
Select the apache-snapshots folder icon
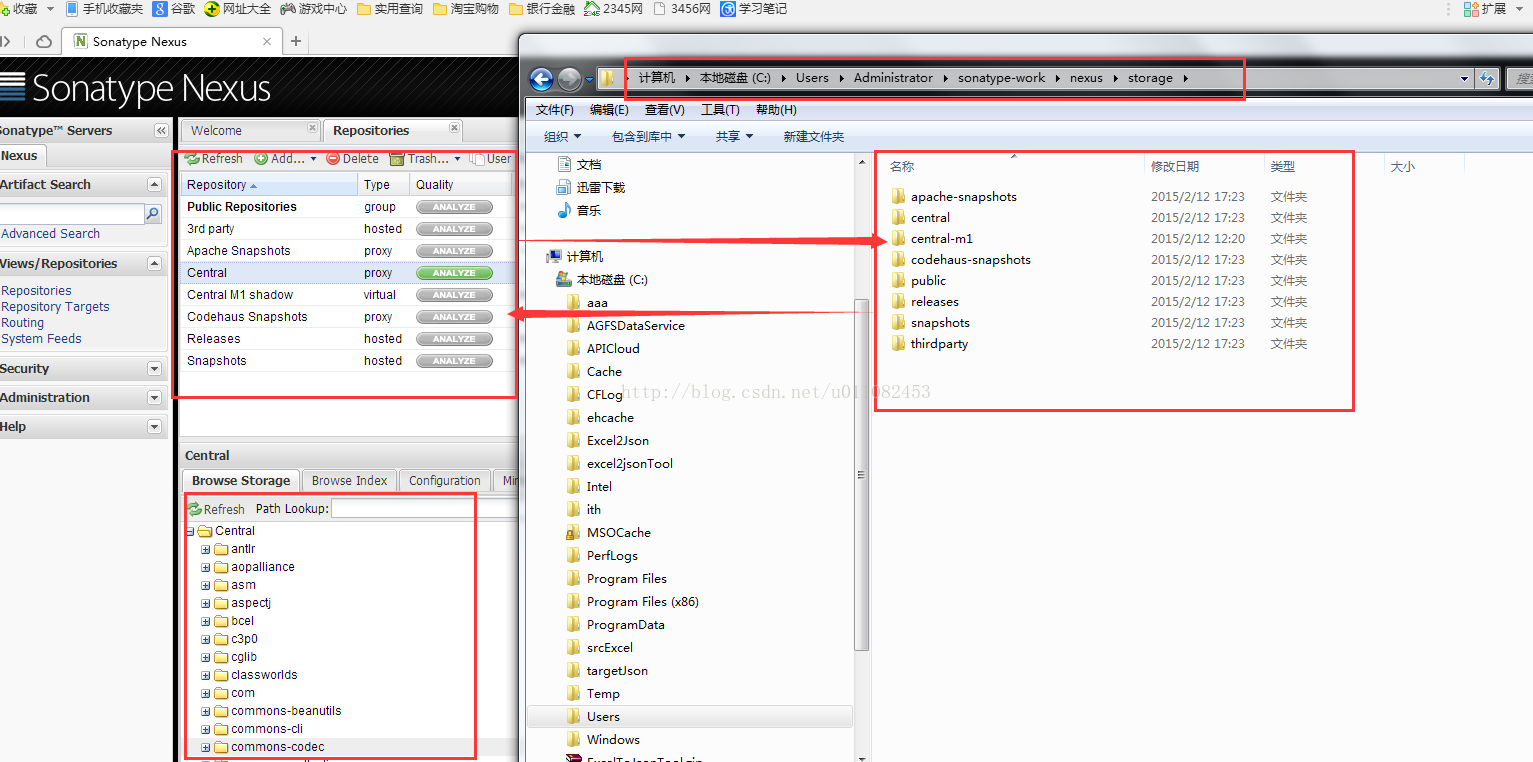click(898, 196)
